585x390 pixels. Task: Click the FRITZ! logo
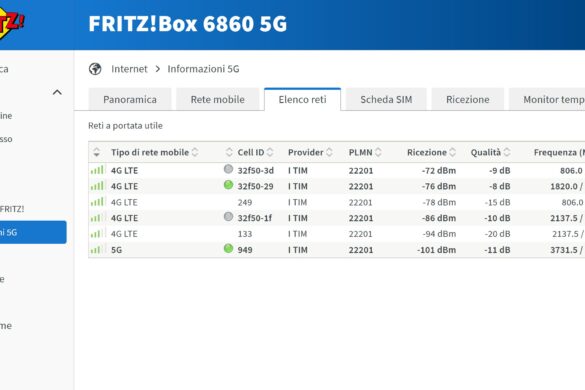(11, 23)
